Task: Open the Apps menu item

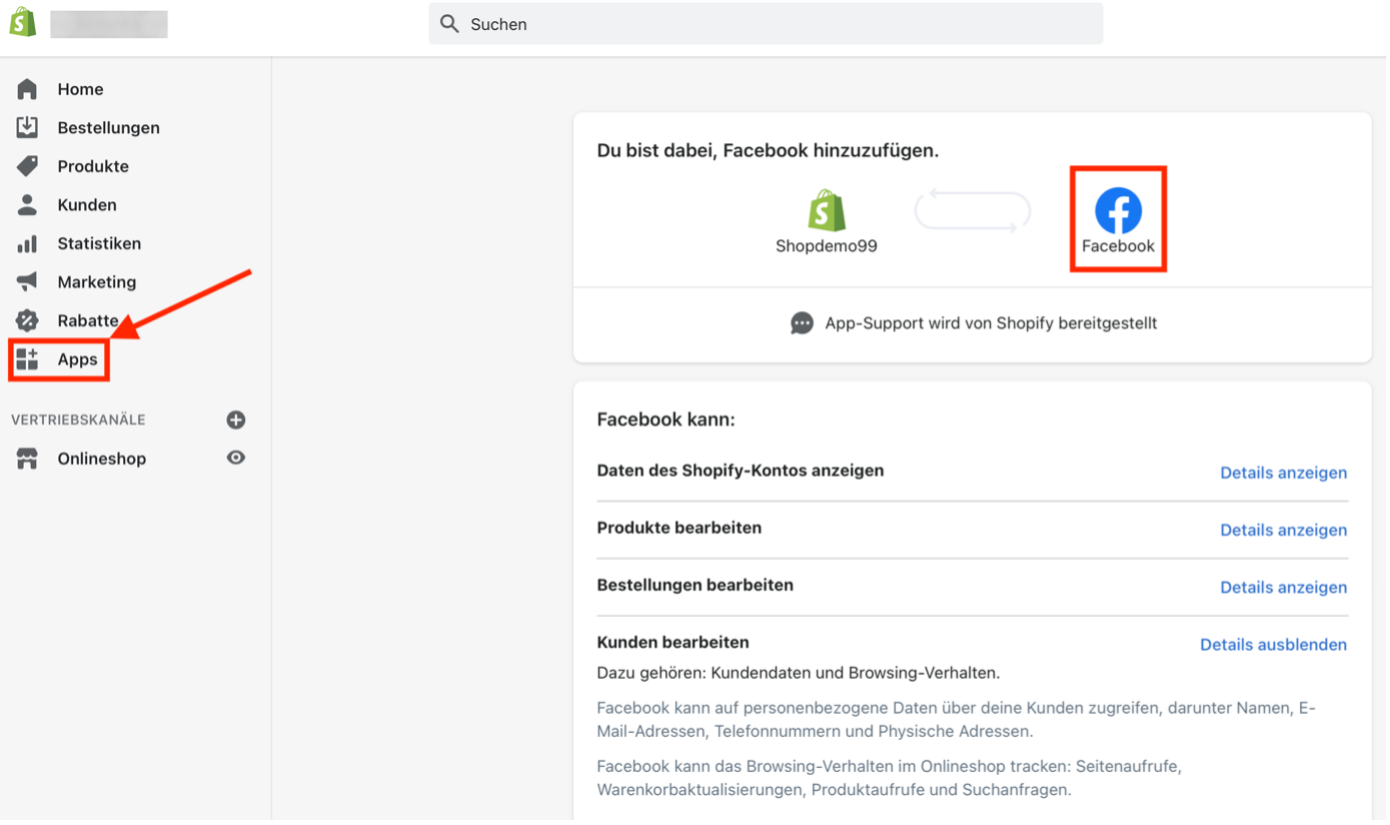Action: pyautogui.click(x=77, y=359)
